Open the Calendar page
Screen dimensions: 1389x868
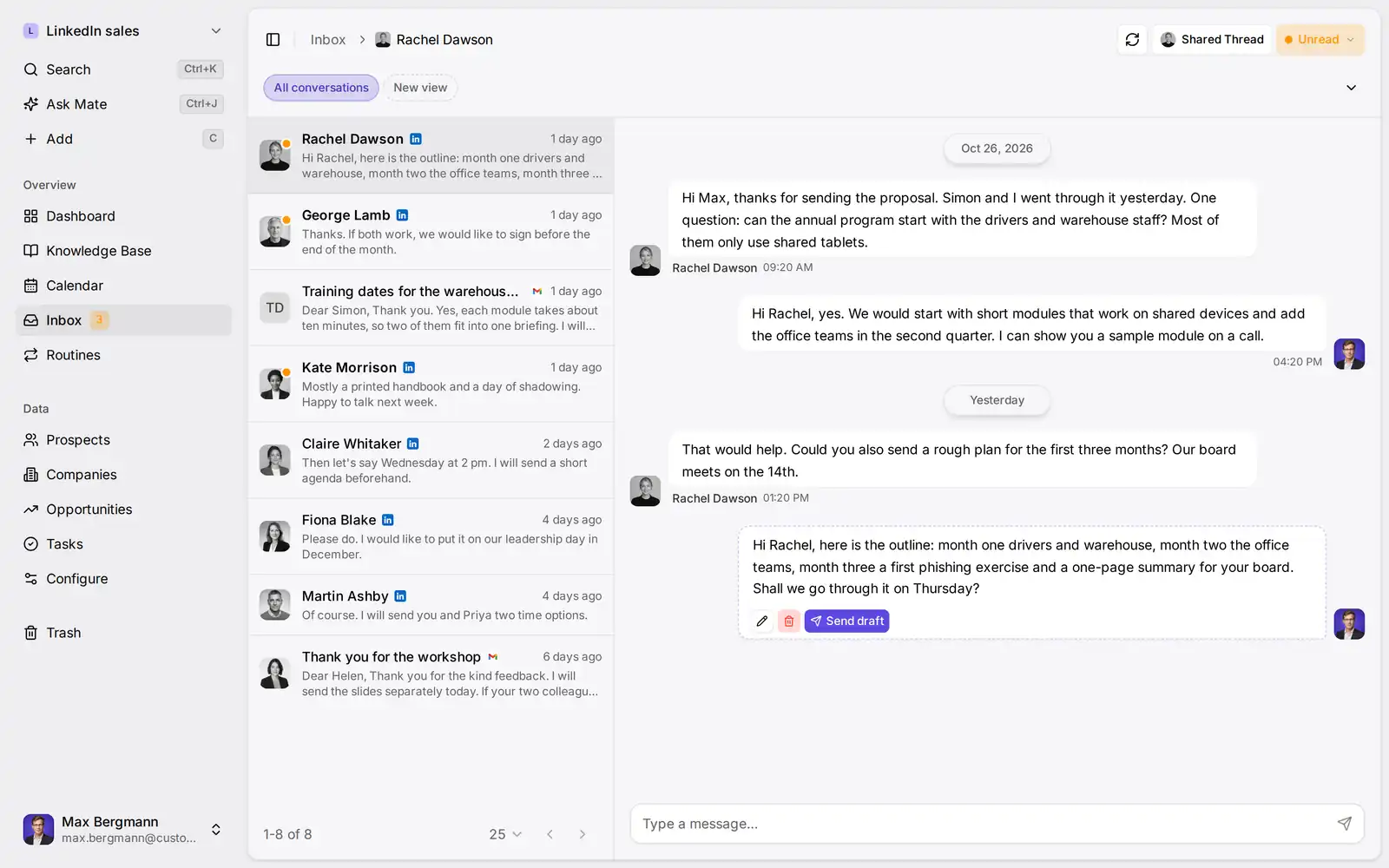point(123,286)
